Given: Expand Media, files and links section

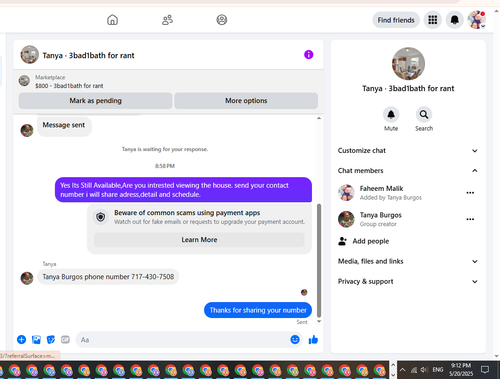Looking at the screenshot, I should pyautogui.click(x=408, y=261).
